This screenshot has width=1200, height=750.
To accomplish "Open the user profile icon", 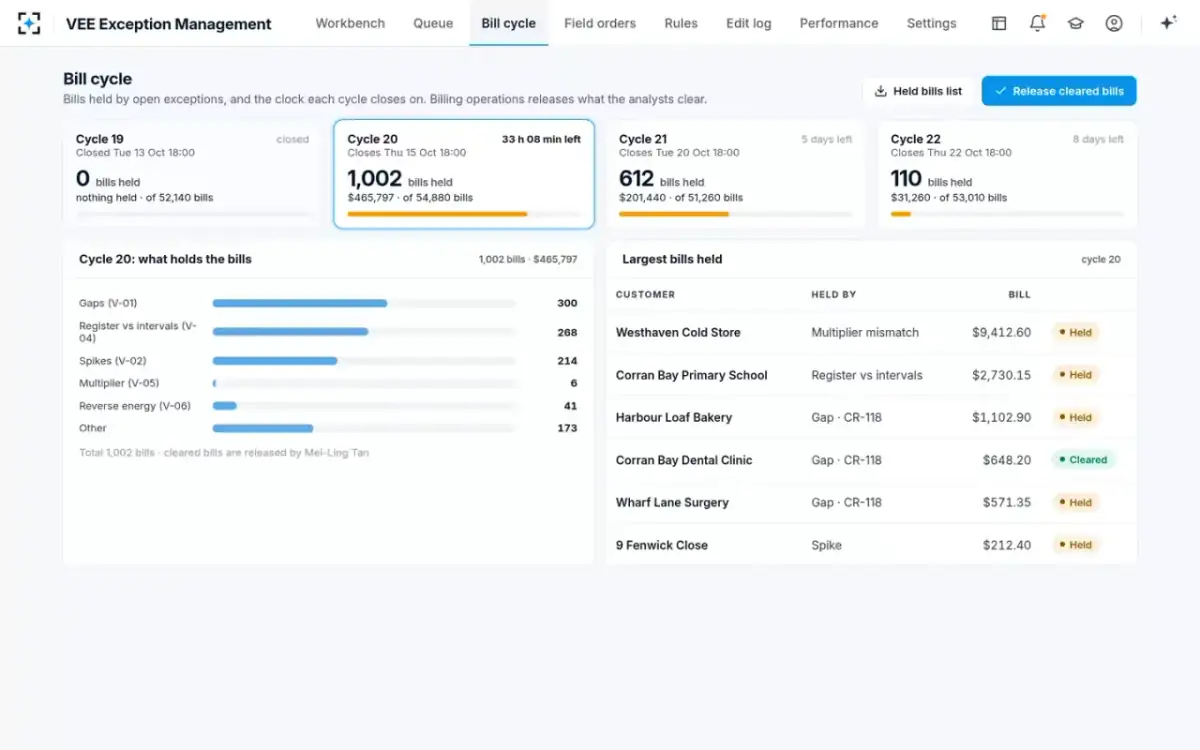I will point(1114,23).
